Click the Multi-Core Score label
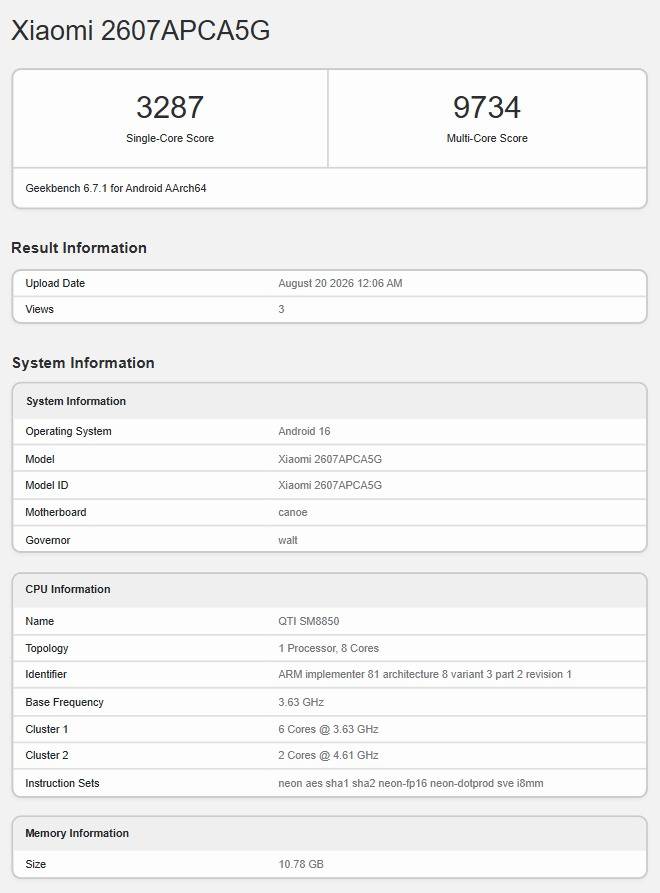 [x=487, y=138]
